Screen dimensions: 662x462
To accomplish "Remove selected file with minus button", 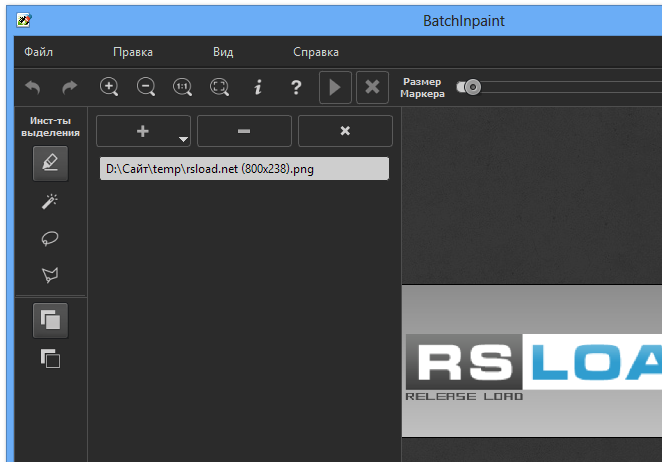I will 244,131.
